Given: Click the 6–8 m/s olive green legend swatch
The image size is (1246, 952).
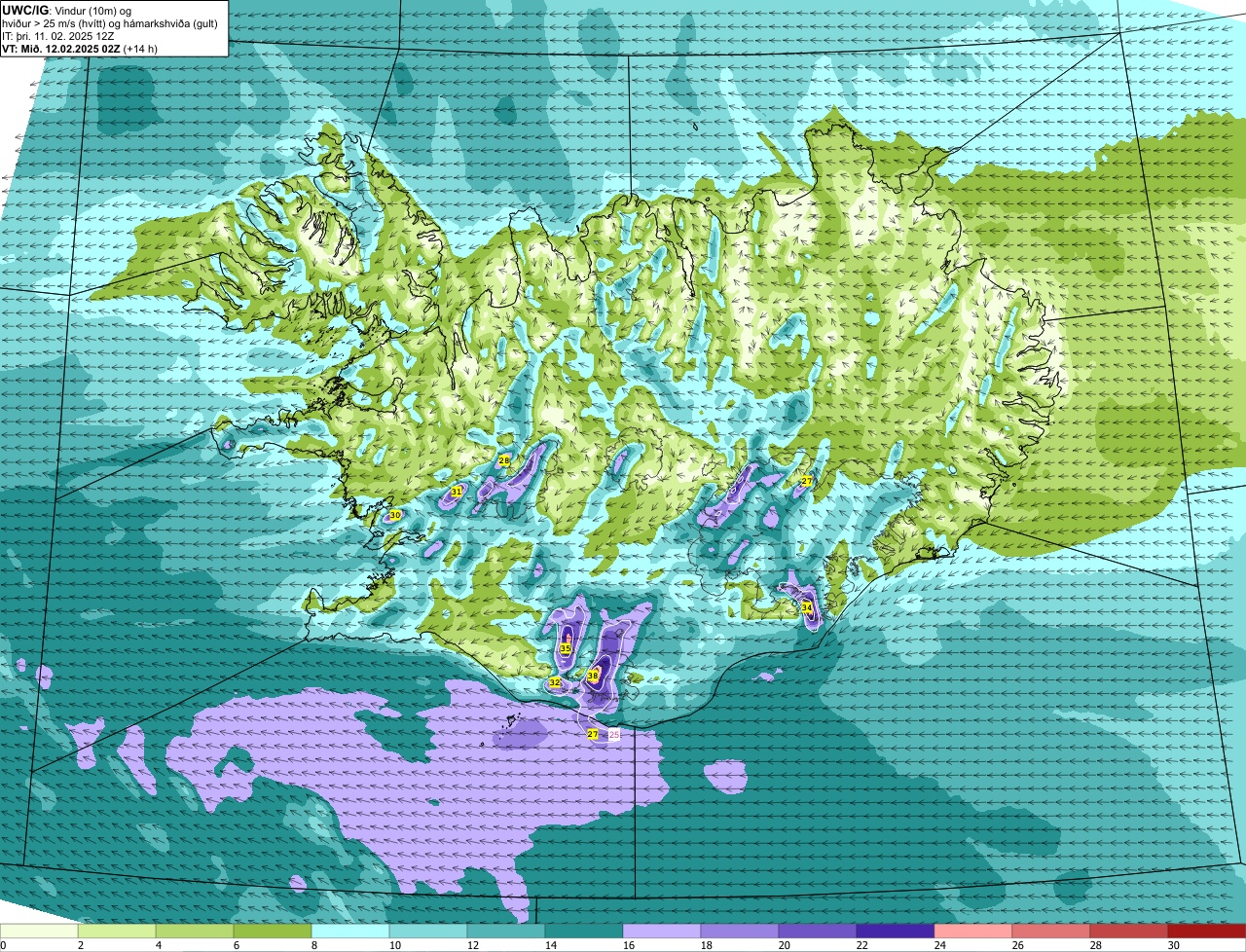Looking at the screenshot, I should pos(273,931).
